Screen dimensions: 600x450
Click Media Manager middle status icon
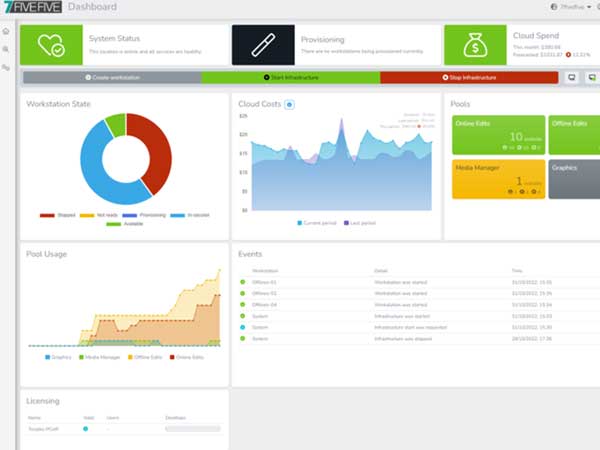pos(522,191)
